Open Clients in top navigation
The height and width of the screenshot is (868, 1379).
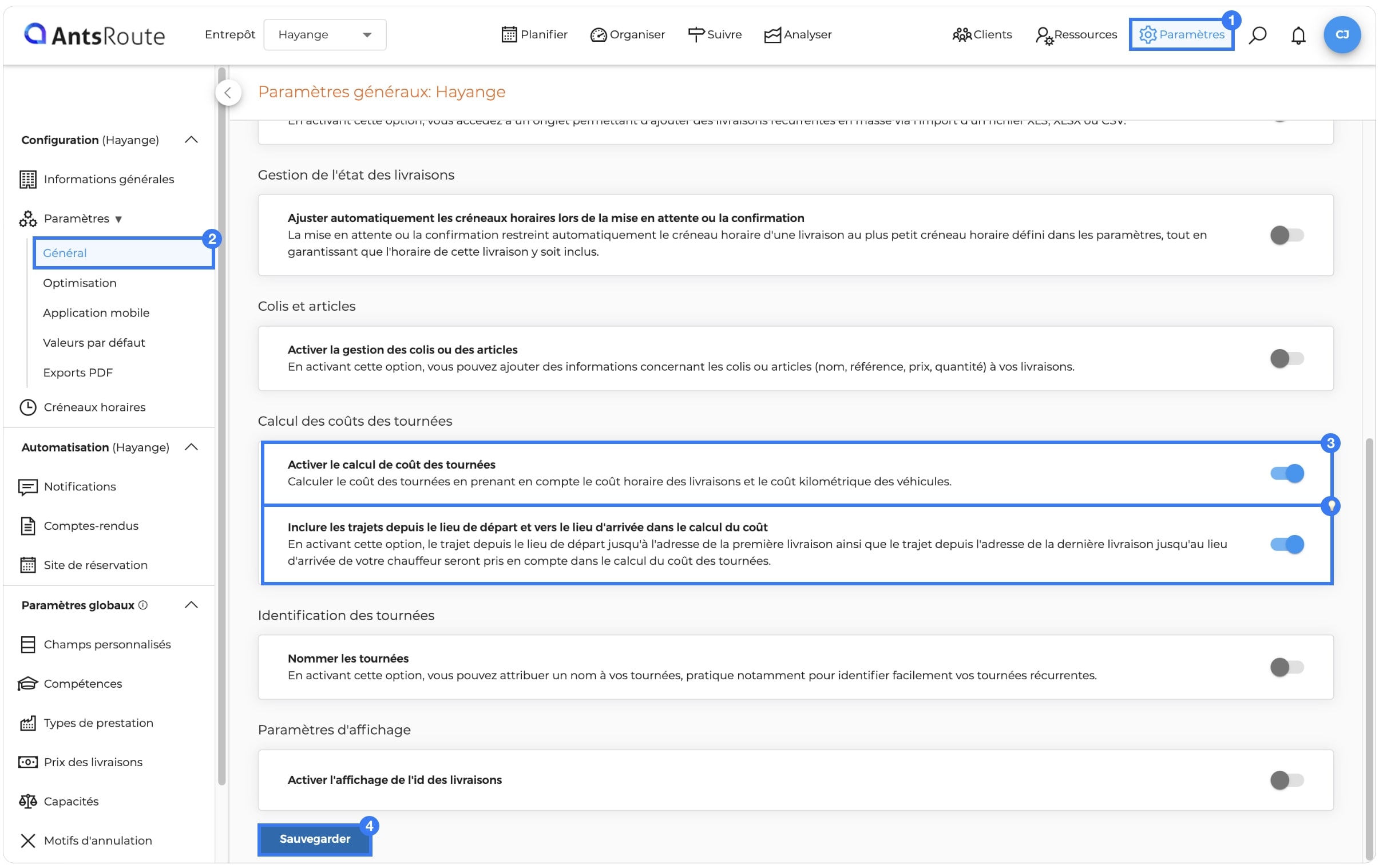pyautogui.click(x=981, y=35)
